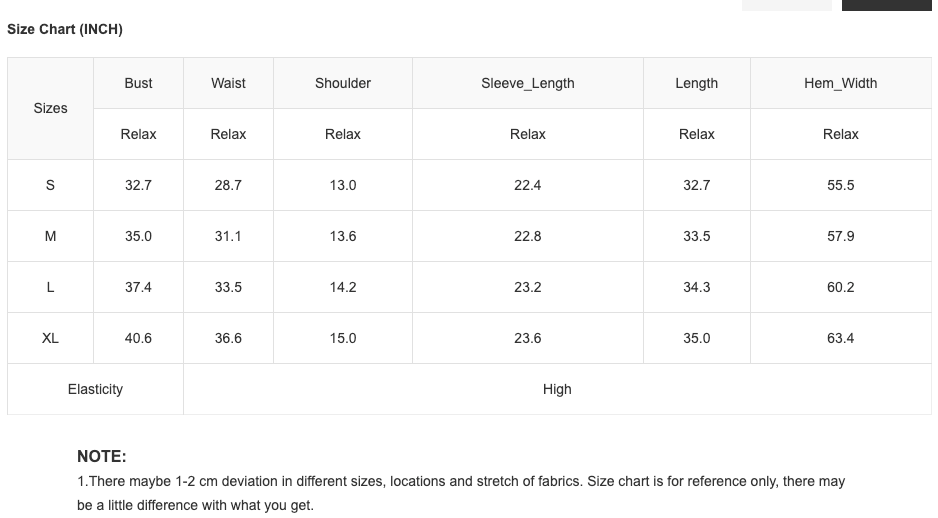Select the 28.7 waist measurement
The height and width of the screenshot is (518, 938).
(x=228, y=185)
